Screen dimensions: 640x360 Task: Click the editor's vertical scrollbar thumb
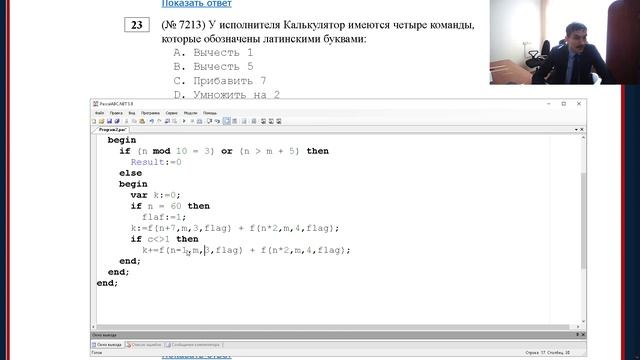point(583,220)
